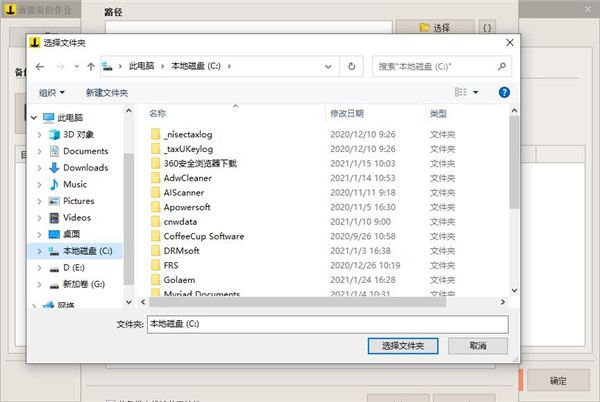
Task: Select 此电脑 in the navigation tree
Action: pyautogui.click(x=70, y=118)
